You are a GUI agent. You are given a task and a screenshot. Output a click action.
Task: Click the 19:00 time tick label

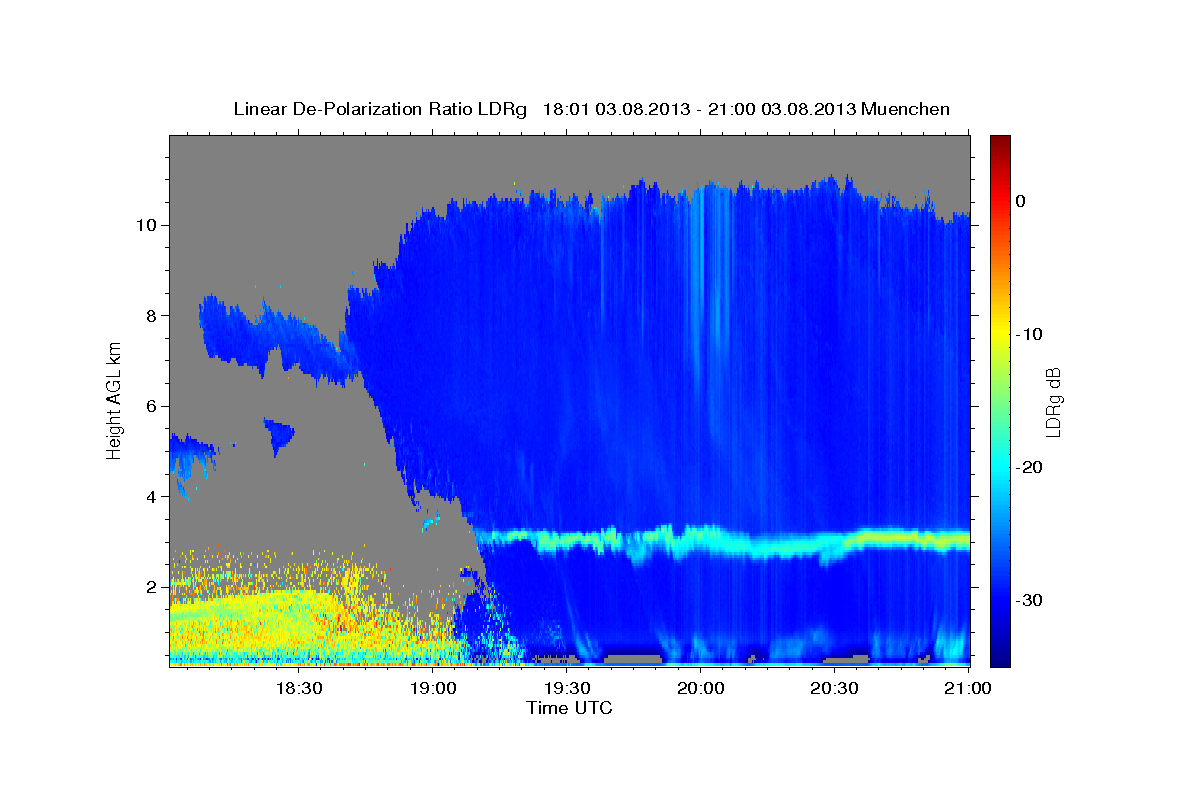[x=433, y=689]
